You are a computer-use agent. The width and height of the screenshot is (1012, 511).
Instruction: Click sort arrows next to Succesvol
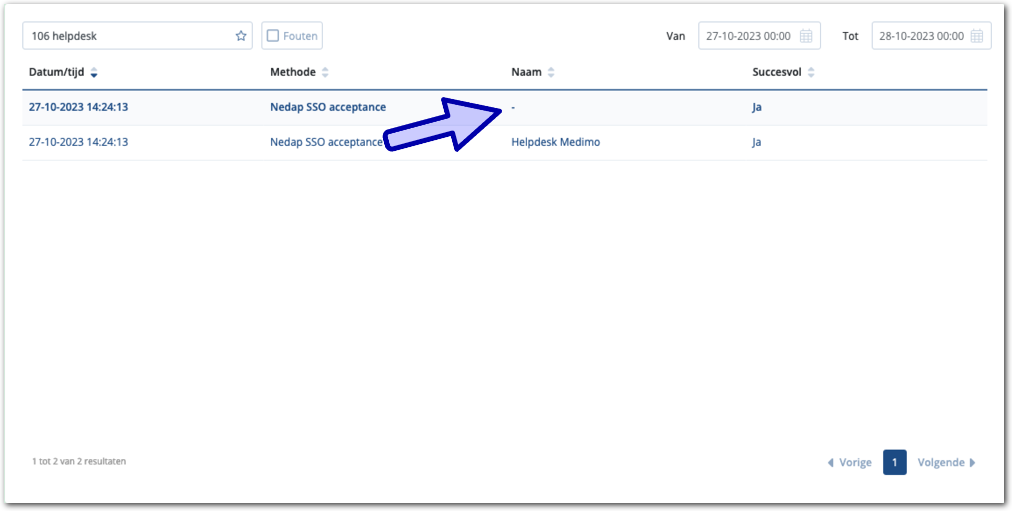[x=811, y=73]
